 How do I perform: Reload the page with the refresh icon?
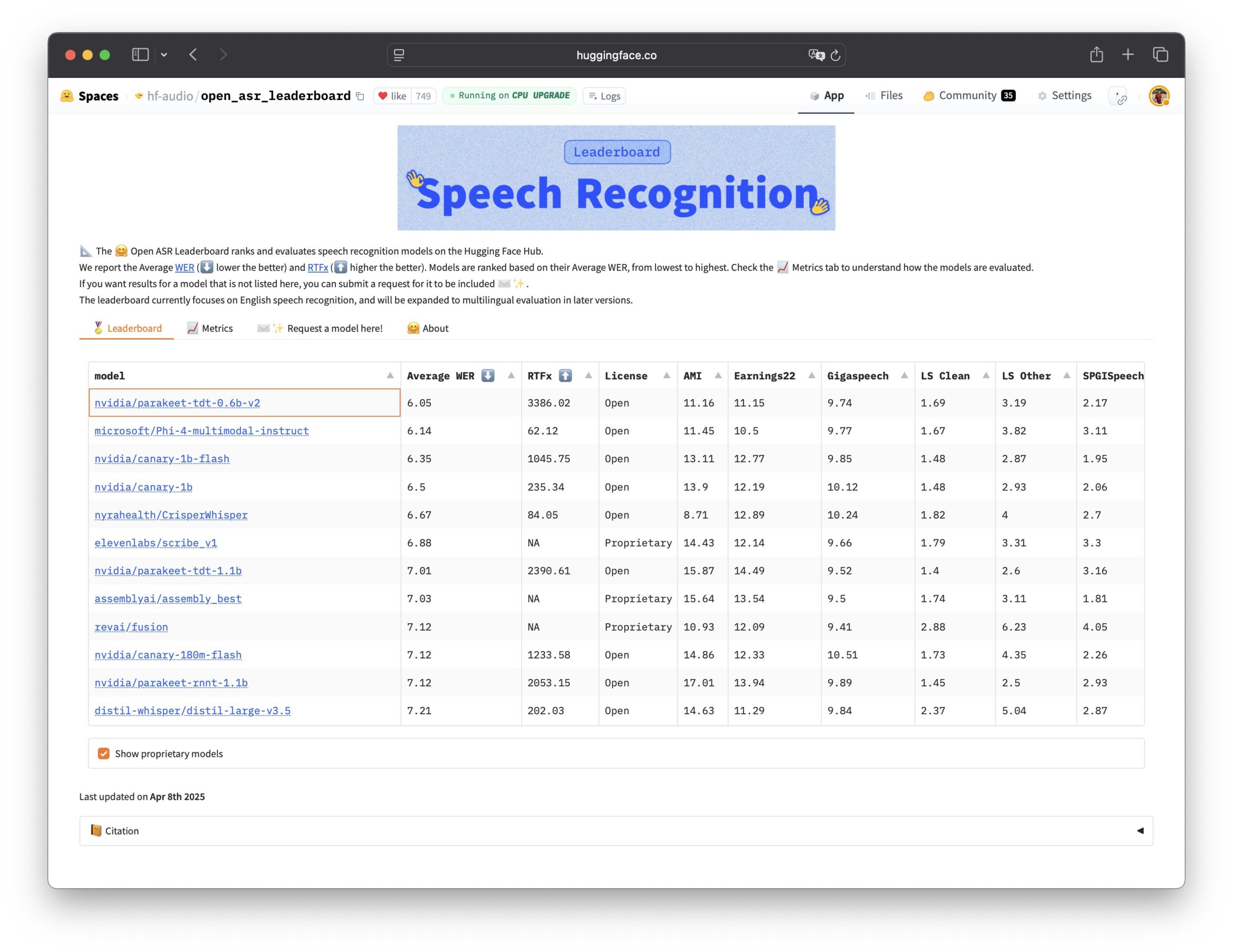tap(836, 55)
